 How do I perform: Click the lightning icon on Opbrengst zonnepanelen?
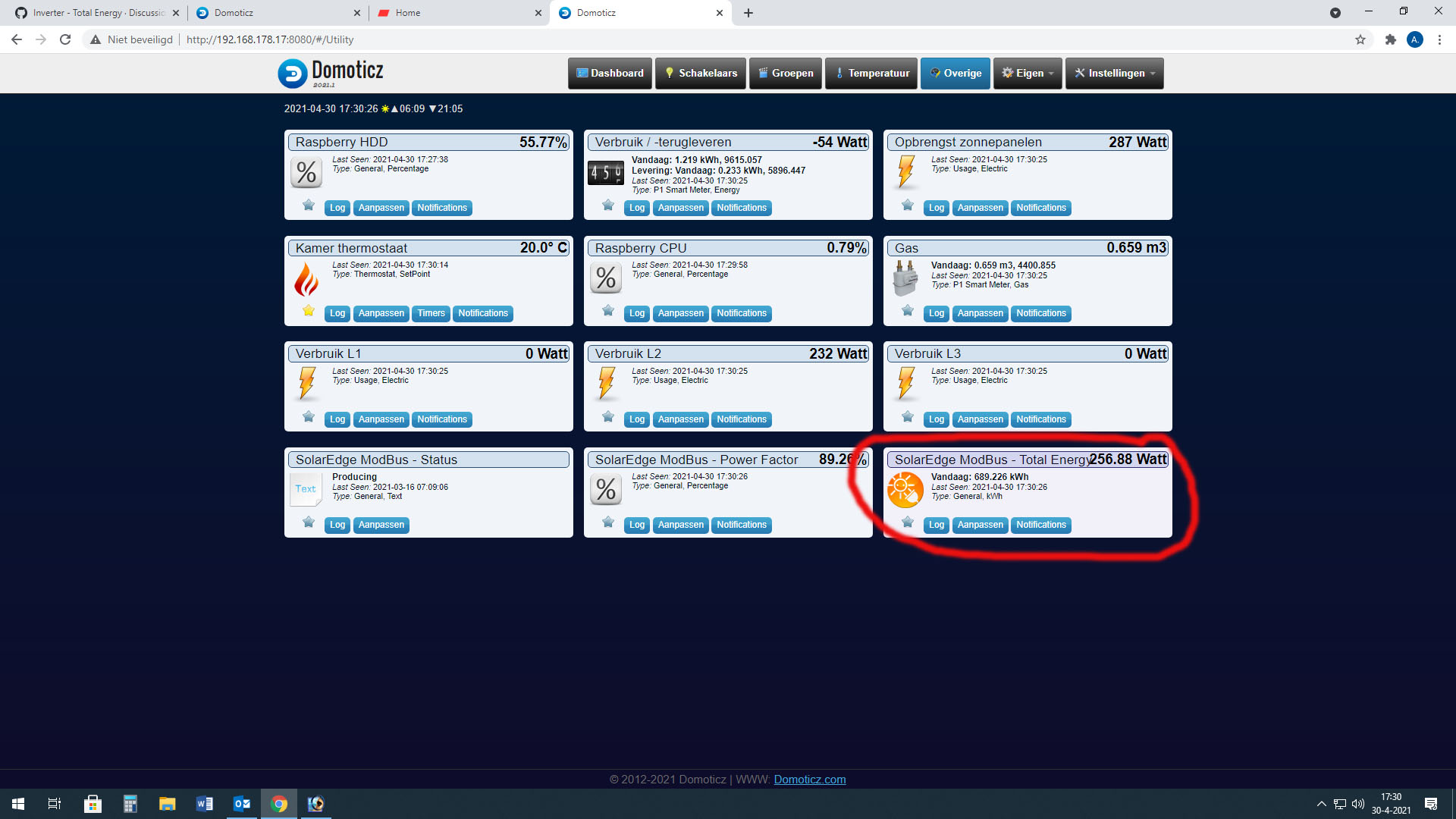(905, 171)
